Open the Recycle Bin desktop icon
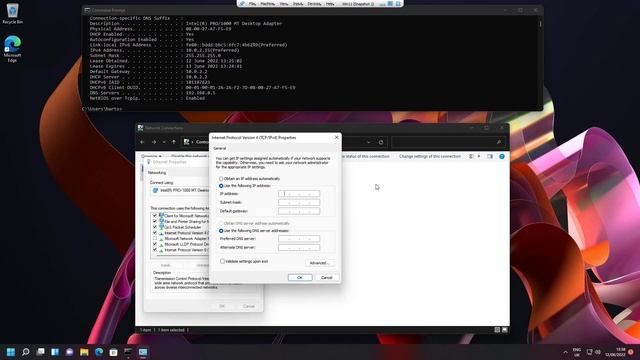The width and height of the screenshot is (640, 360). click(12, 13)
